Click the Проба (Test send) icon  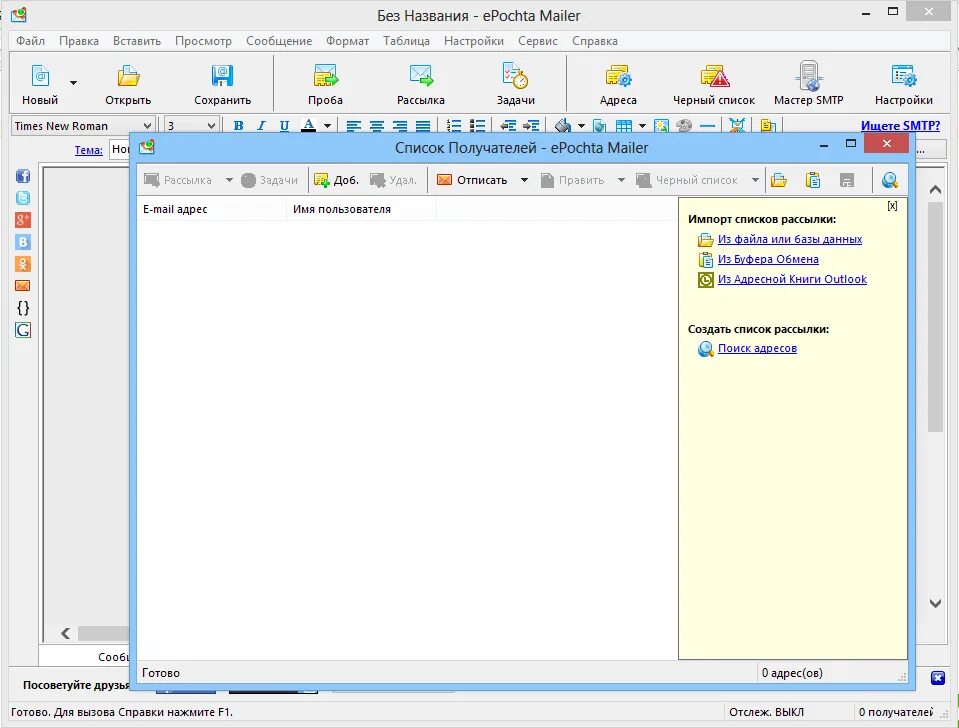coord(325,76)
